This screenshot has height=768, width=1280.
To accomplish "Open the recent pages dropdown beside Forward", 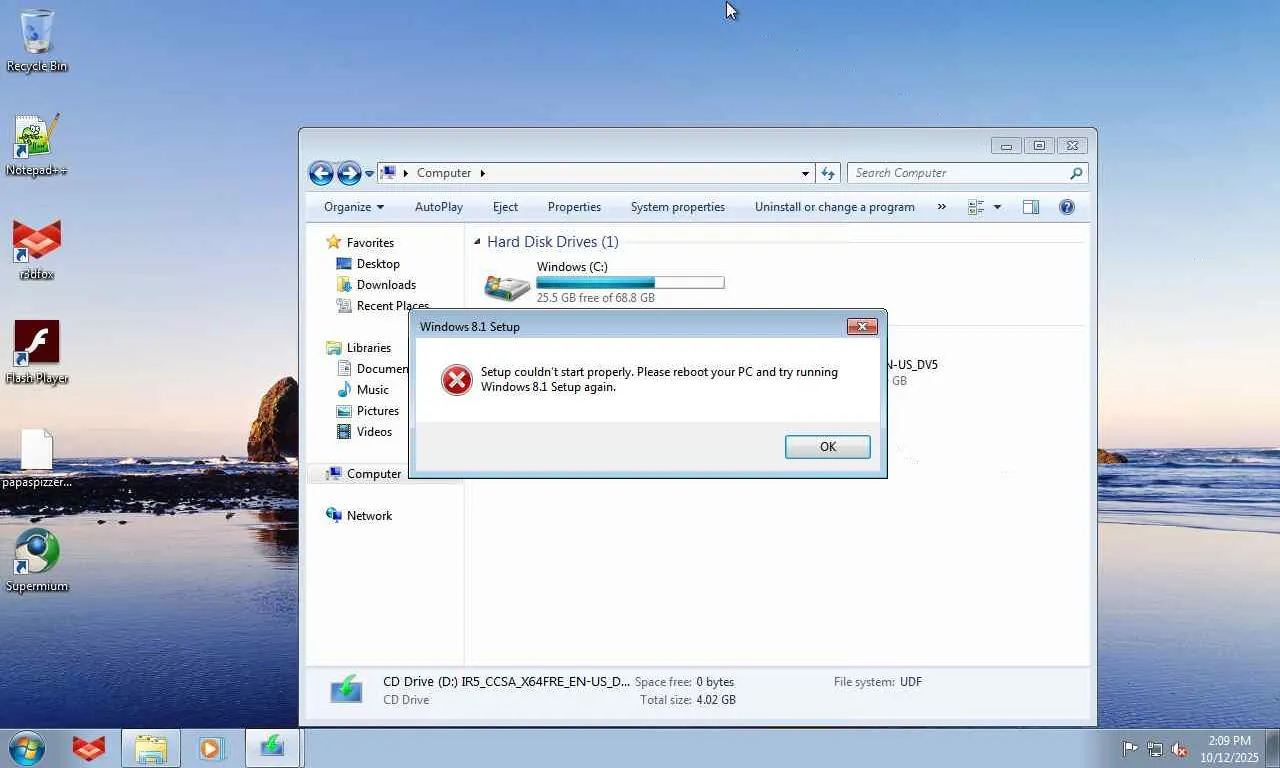I will pos(369,174).
